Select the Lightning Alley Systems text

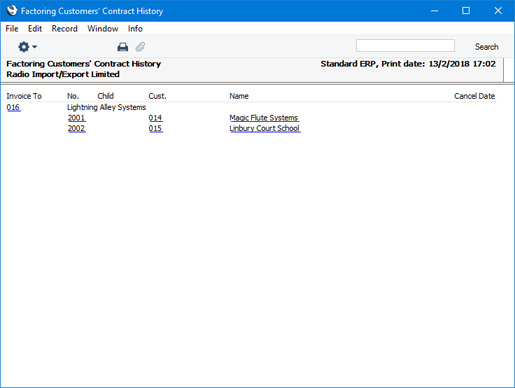point(107,107)
